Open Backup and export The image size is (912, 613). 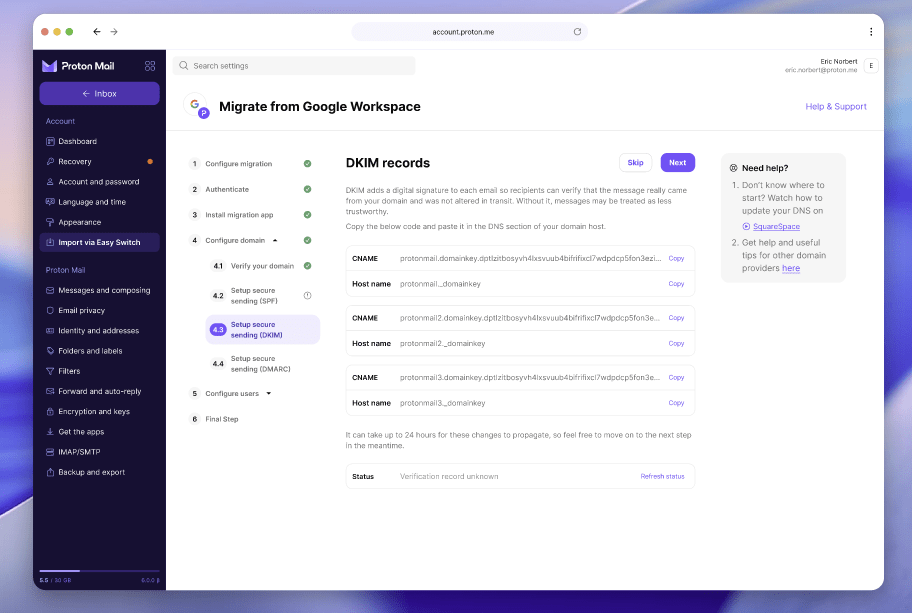99,472
